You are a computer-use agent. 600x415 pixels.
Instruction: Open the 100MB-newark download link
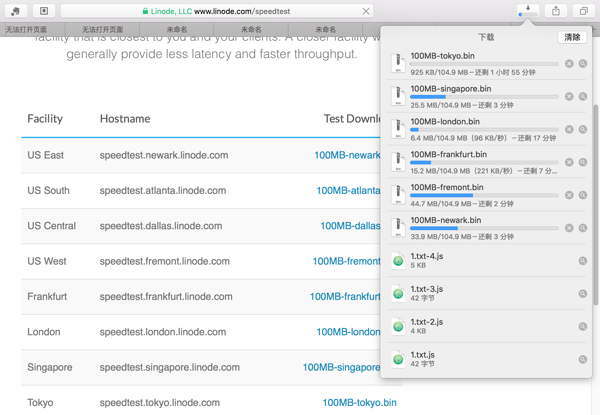click(x=347, y=155)
